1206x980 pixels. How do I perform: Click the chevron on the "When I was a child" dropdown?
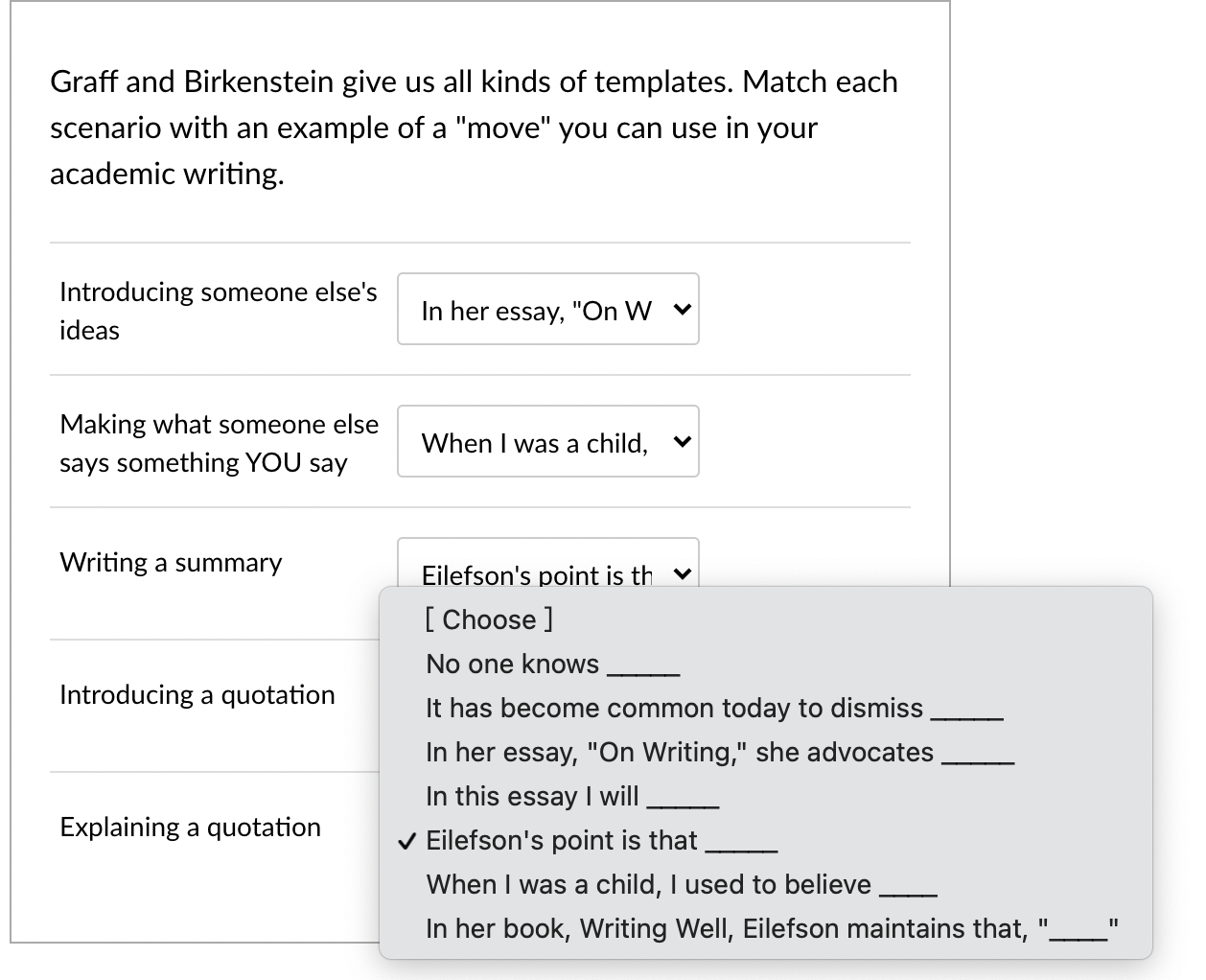click(x=682, y=441)
